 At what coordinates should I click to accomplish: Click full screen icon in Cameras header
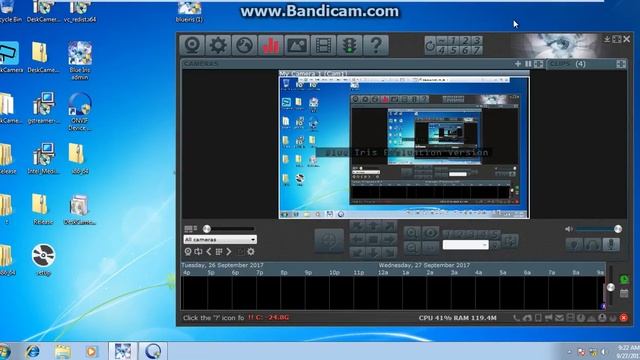point(538,64)
